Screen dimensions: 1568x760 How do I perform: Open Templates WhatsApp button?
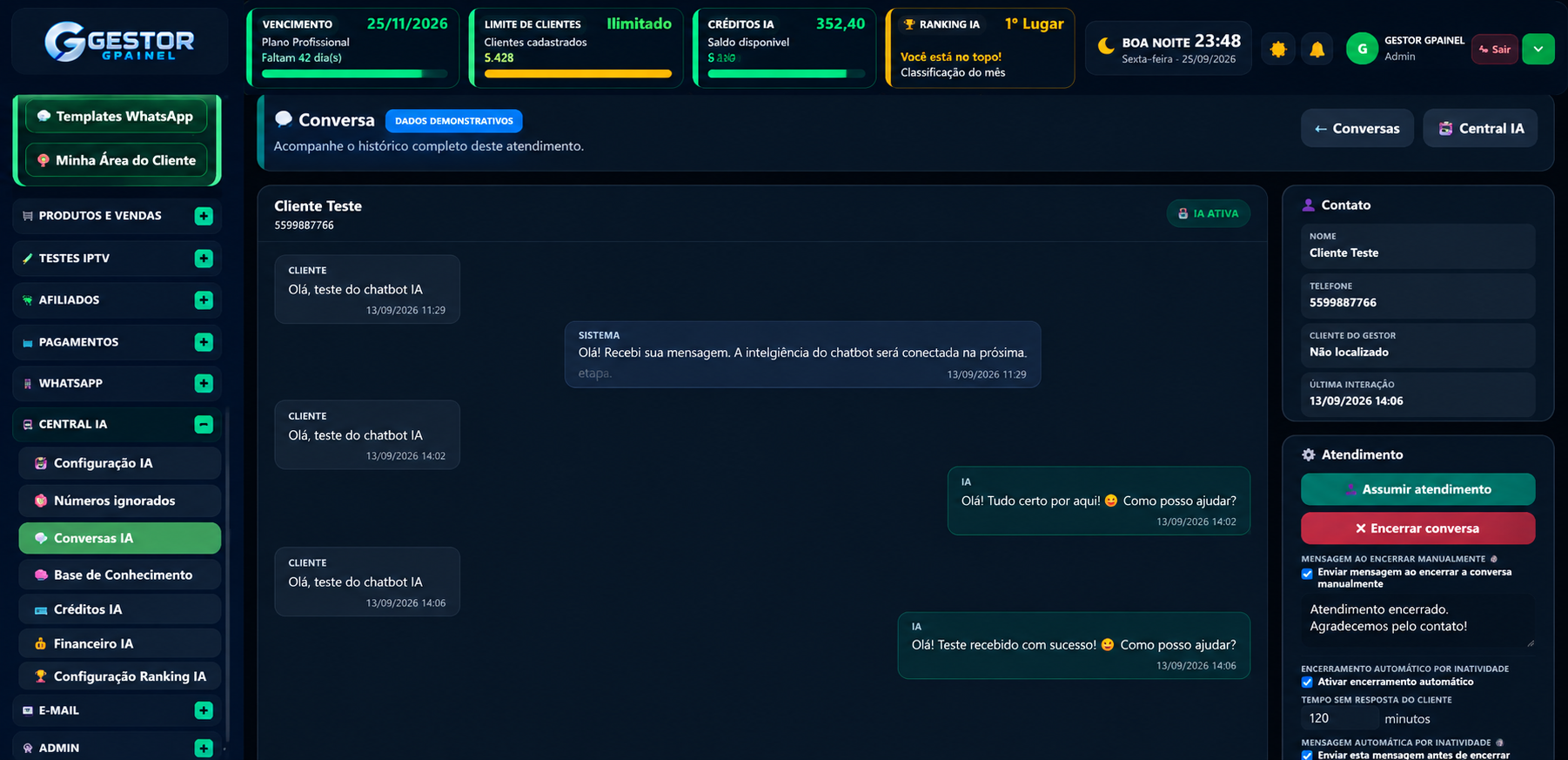(x=117, y=116)
